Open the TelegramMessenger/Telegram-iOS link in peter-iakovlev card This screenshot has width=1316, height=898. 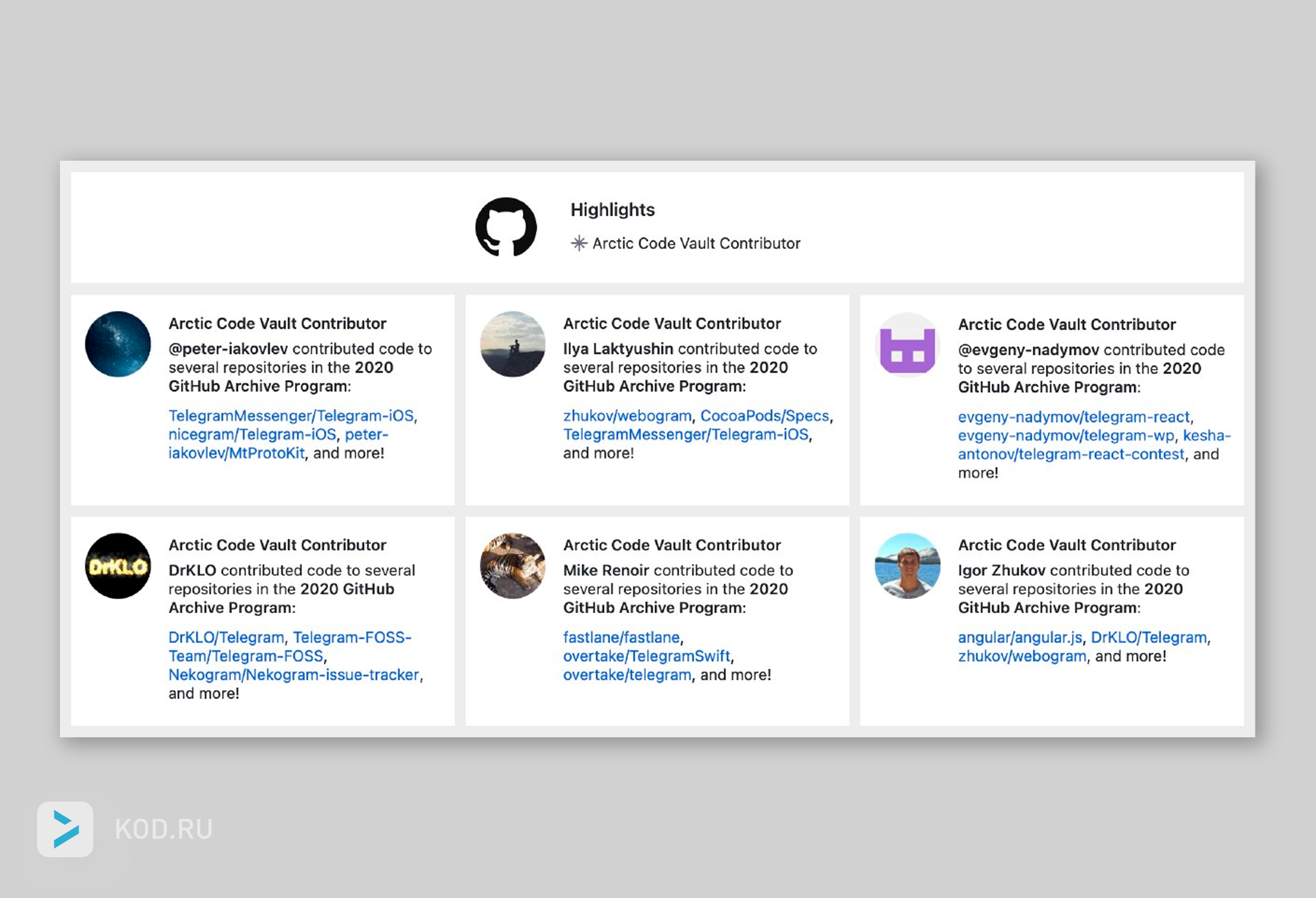point(291,415)
